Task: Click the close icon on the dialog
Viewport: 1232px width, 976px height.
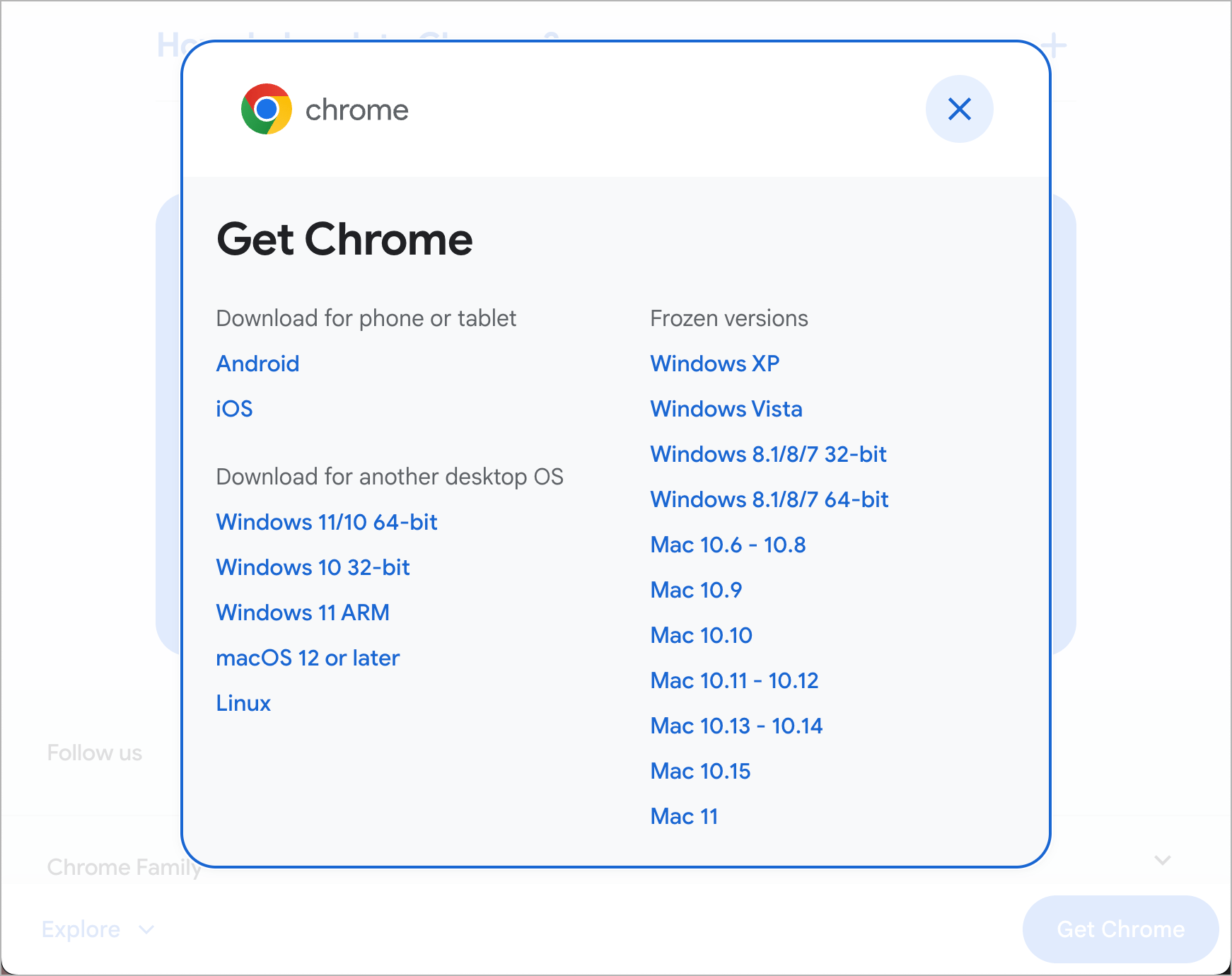Action: click(x=959, y=109)
